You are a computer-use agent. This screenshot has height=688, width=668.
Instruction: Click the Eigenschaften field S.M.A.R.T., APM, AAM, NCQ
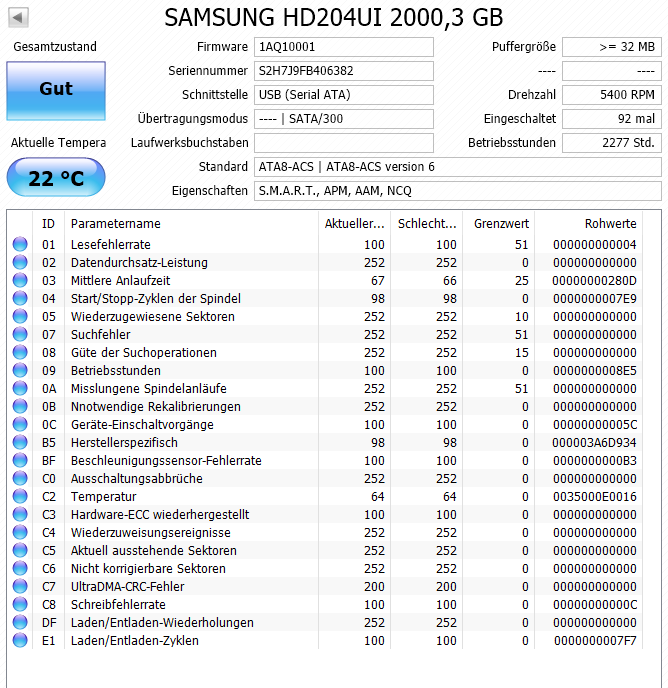click(x=458, y=191)
